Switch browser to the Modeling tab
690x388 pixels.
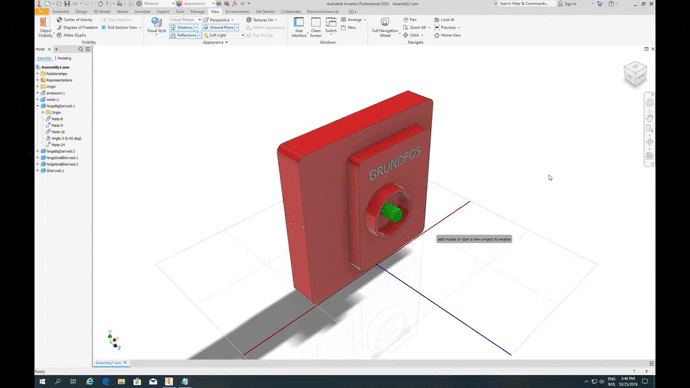(64, 58)
